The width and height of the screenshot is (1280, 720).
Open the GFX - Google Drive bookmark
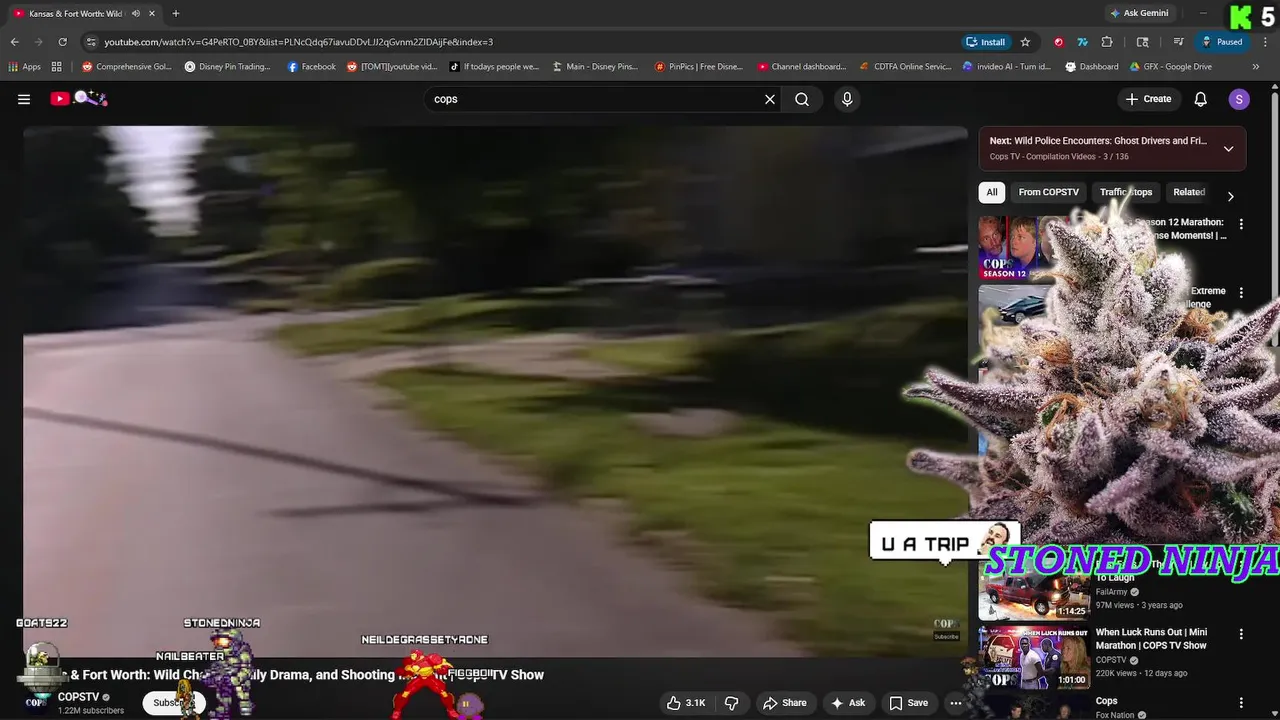click(1170, 67)
